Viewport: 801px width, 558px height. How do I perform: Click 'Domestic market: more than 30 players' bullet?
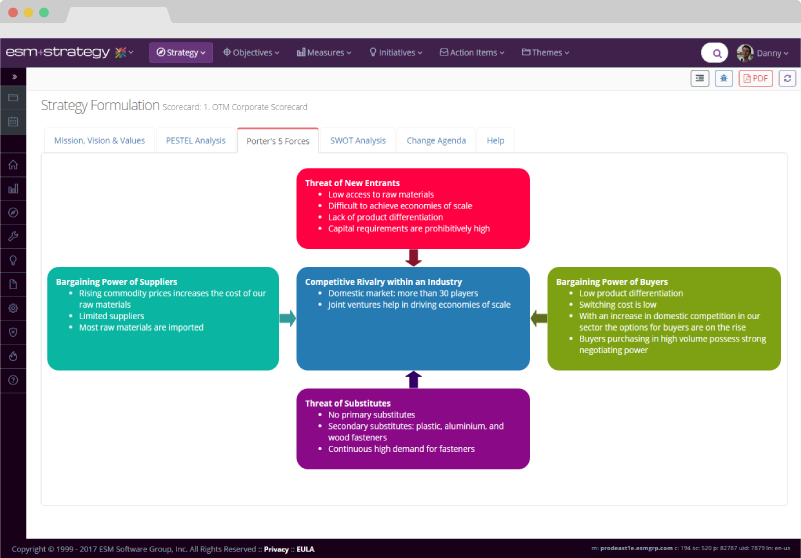tap(403, 293)
